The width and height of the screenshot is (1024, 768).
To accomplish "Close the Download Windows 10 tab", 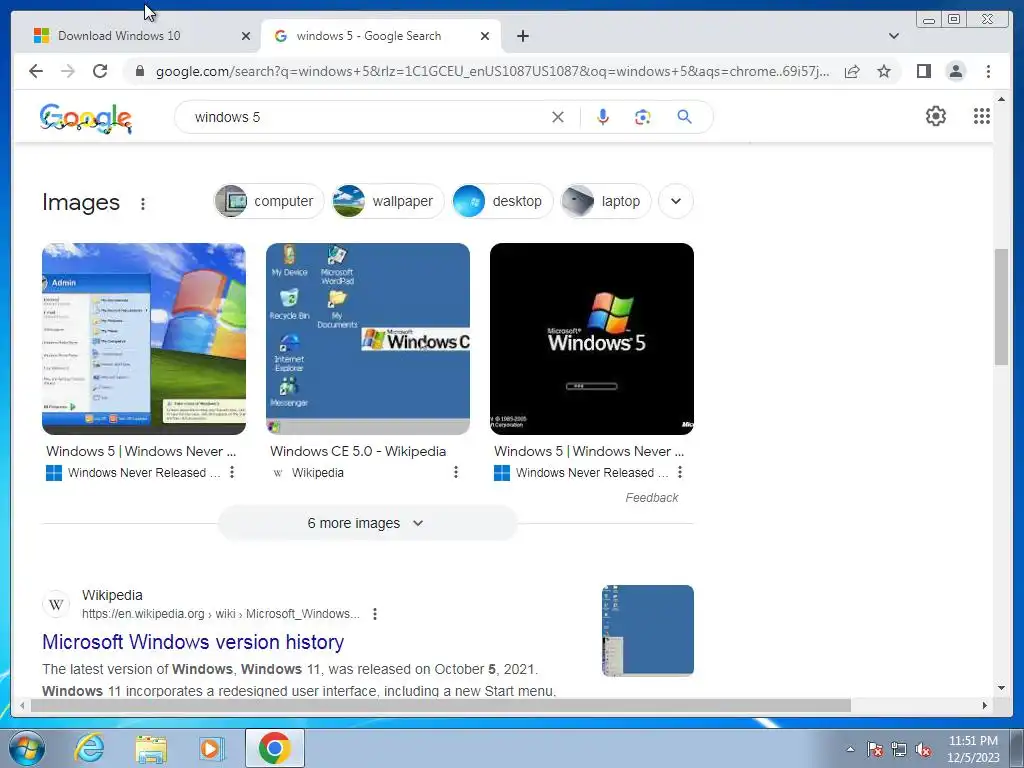I will [246, 36].
